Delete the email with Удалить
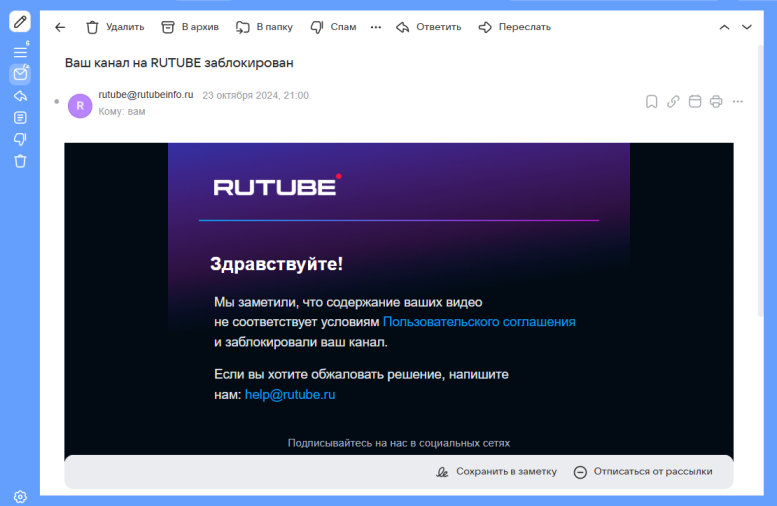777x506 pixels. coord(115,27)
